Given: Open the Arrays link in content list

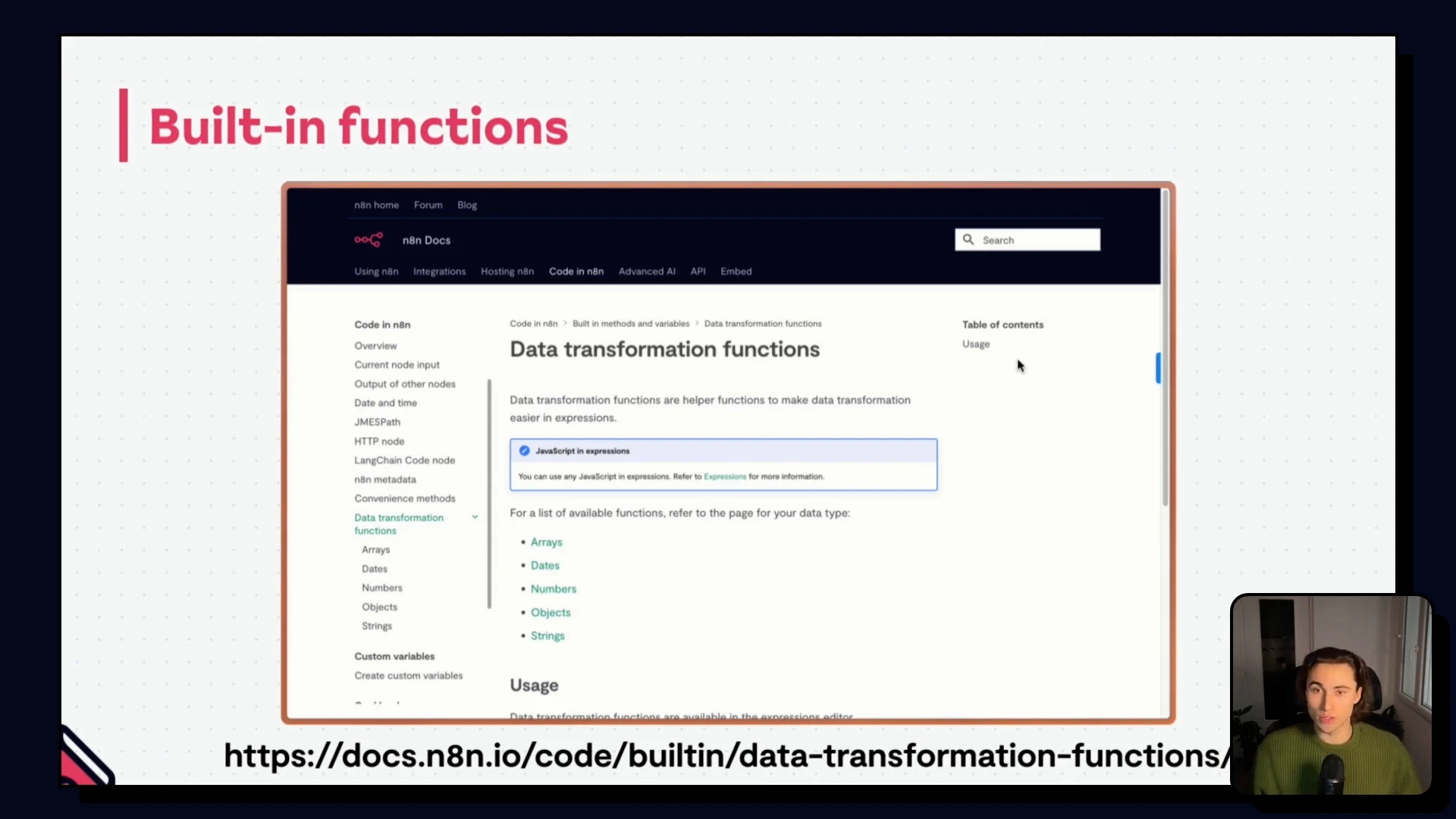Looking at the screenshot, I should click(546, 542).
